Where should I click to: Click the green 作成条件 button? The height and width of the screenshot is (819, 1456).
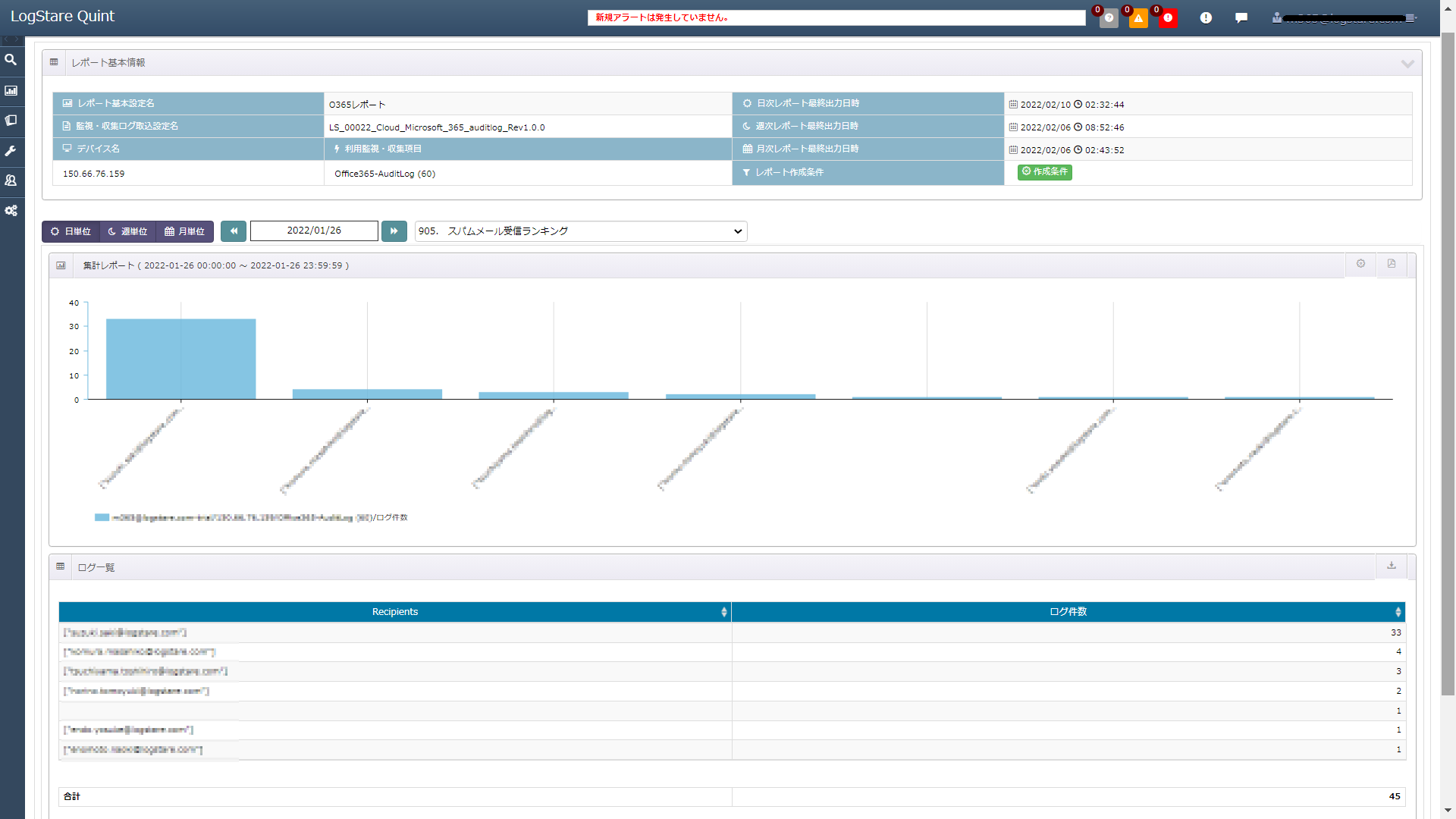tap(1044, 172)
